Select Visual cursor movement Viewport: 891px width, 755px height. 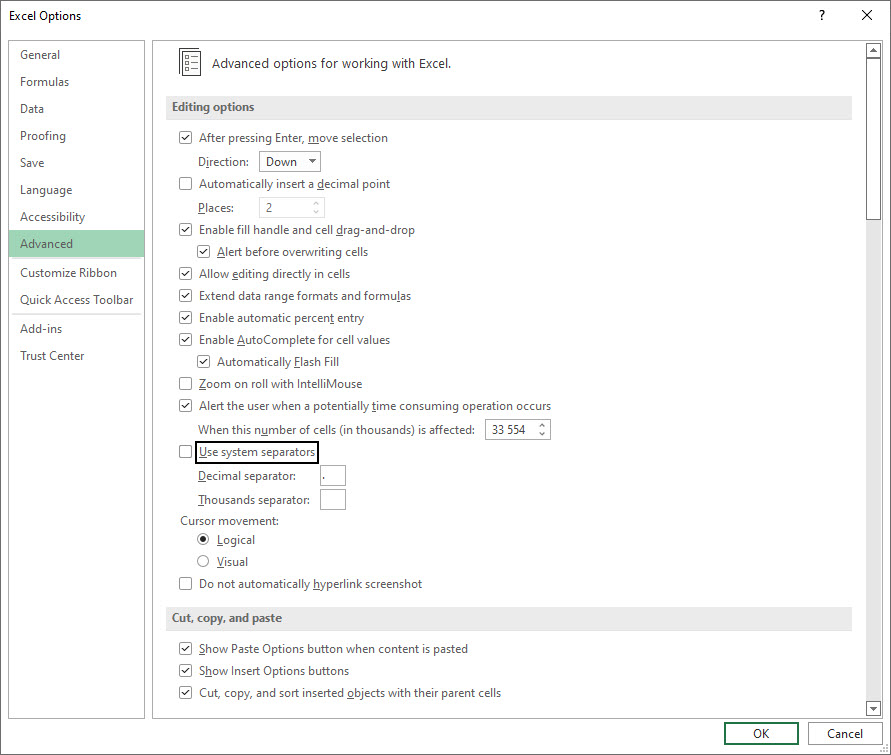[x=203, y=561]
